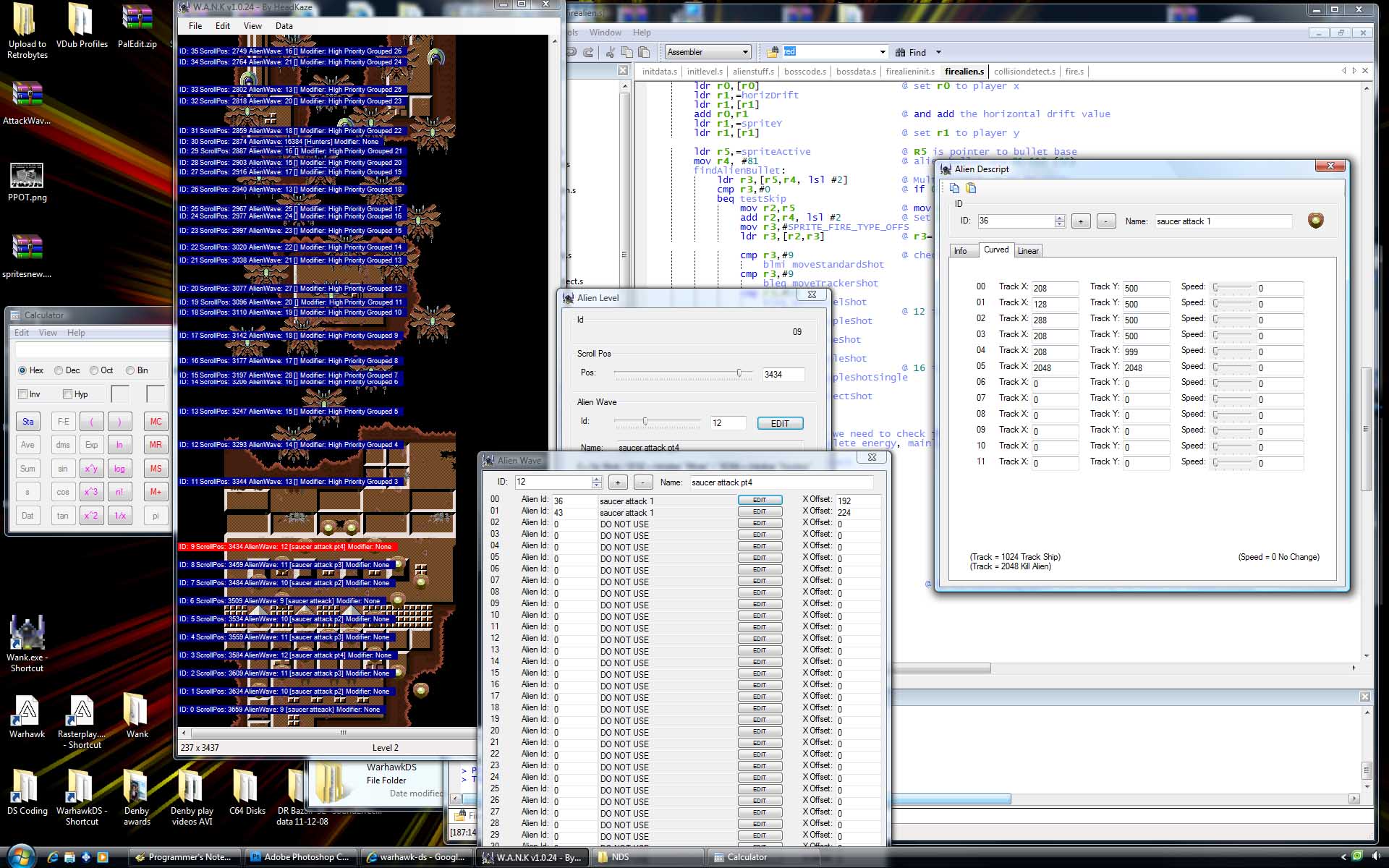Click the Track X field for row 00
1389x868 pixels.
(x=1054, y=288)
